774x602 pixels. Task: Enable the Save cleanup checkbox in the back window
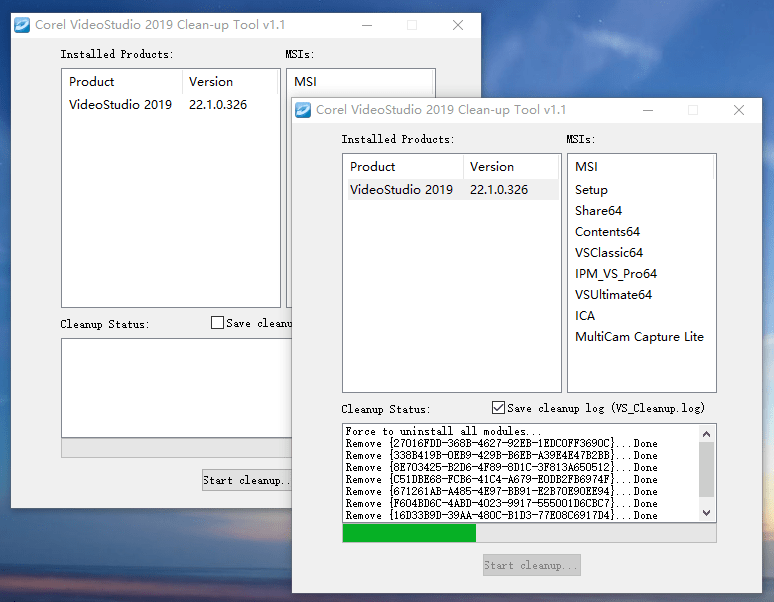pos(218,323)
